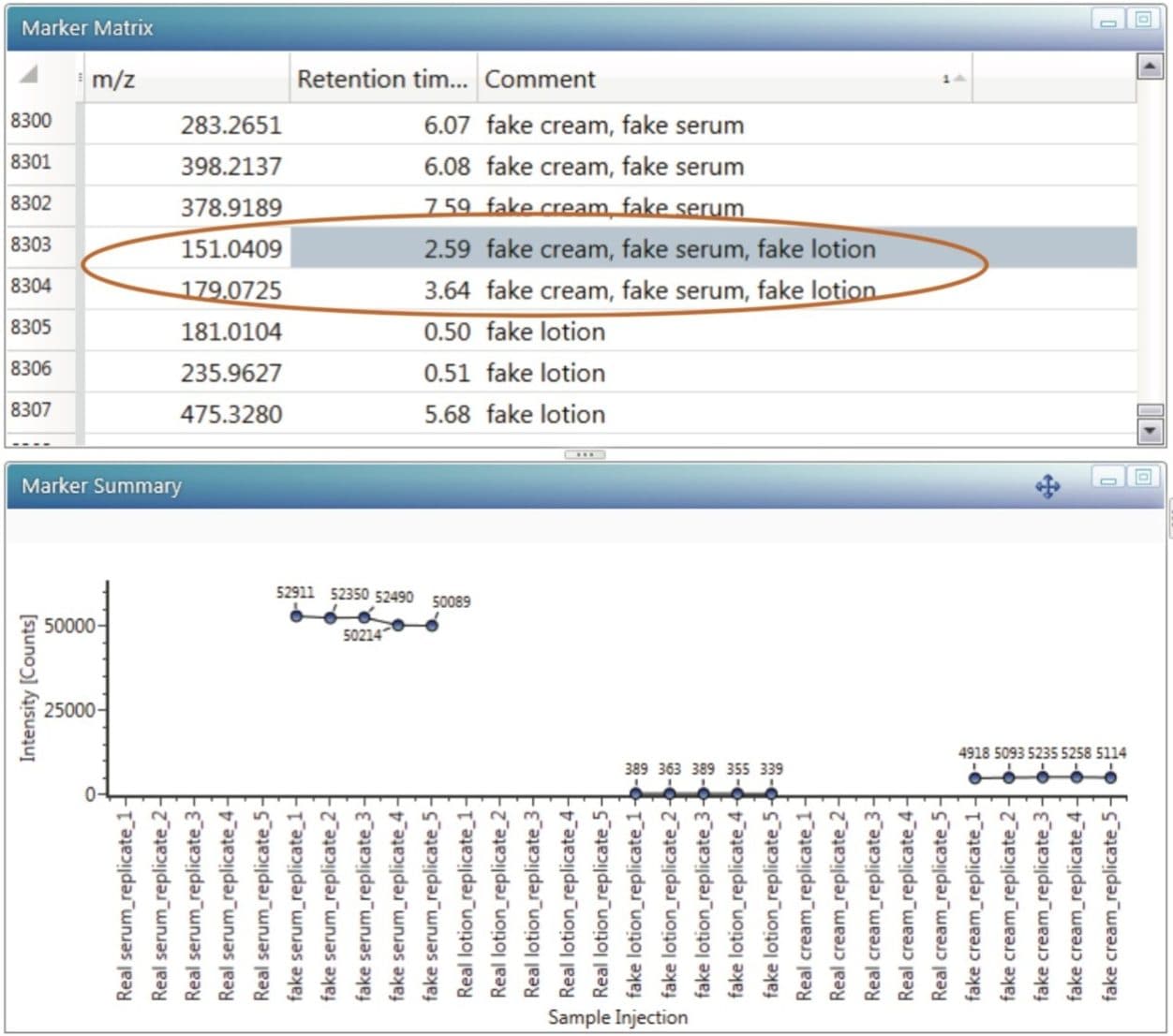Screen dimensions: 1173x1036
Task: Sort by the Retention time column header
Action: pyautogui.click(x=383, y=79)
